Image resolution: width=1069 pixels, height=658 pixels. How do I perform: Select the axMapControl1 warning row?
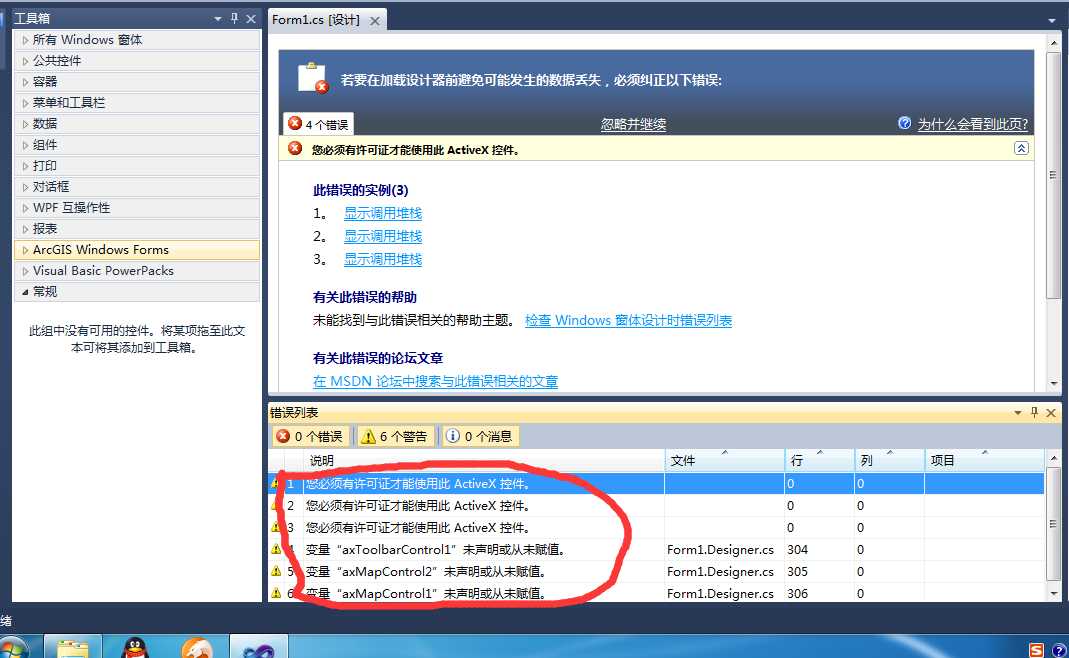657,593
